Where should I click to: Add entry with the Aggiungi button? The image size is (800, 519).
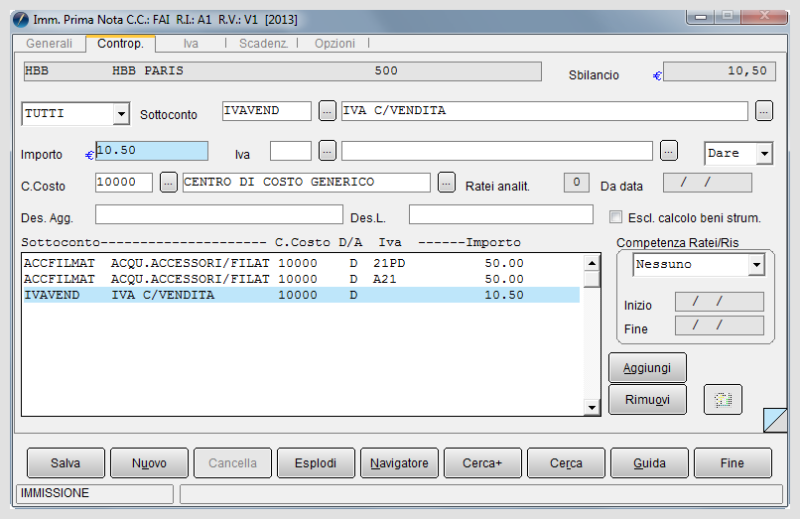tap(647, 367)
